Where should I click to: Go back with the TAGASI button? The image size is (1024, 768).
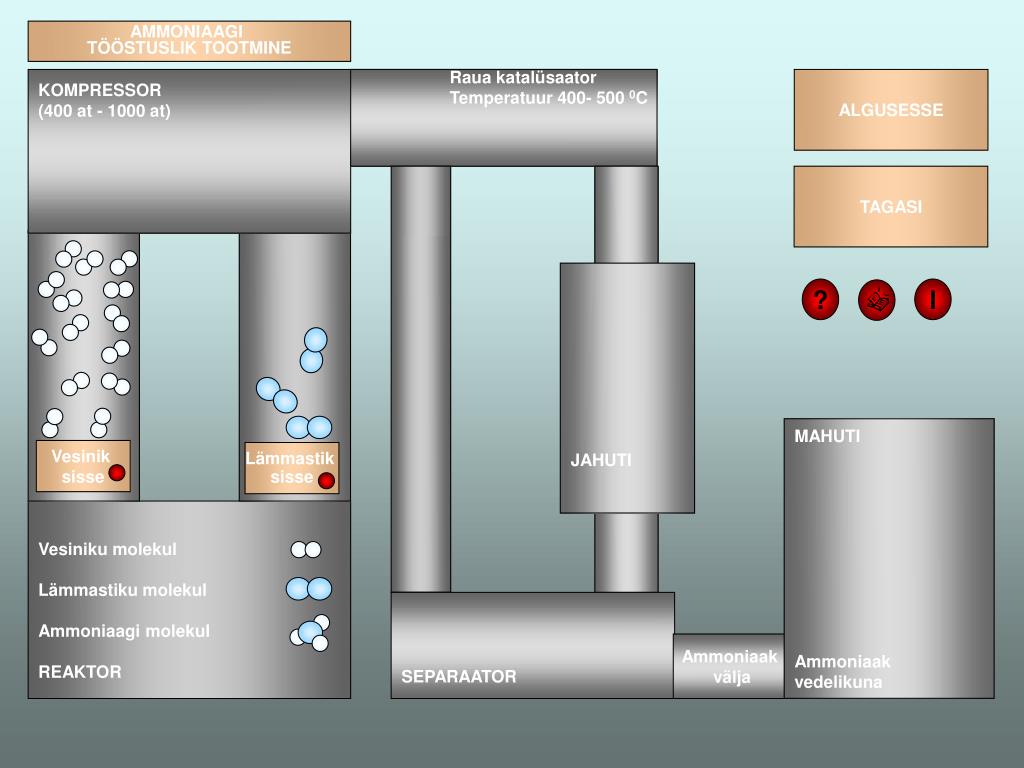[x=891, y=206]
